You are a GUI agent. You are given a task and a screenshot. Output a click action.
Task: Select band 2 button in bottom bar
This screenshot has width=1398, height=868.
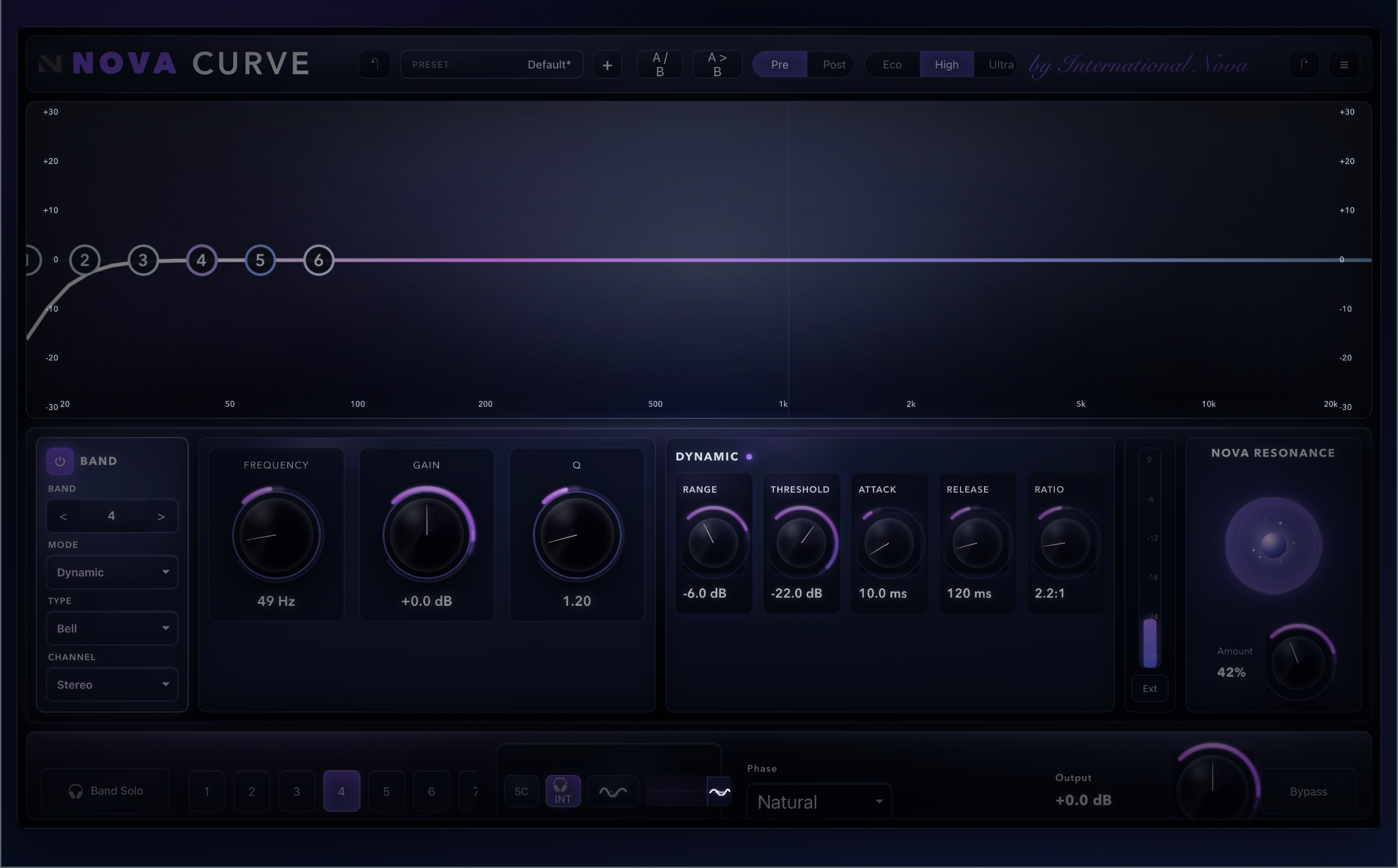point(251,791)
